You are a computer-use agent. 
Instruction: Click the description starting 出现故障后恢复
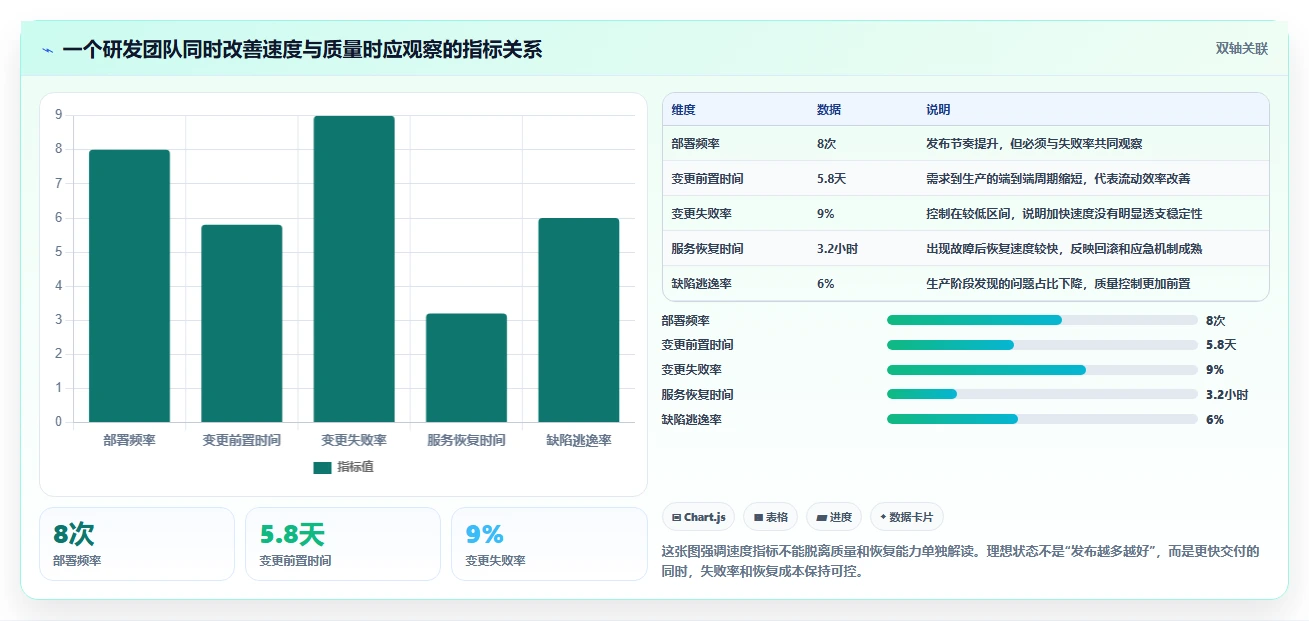tap(1064, 248)
